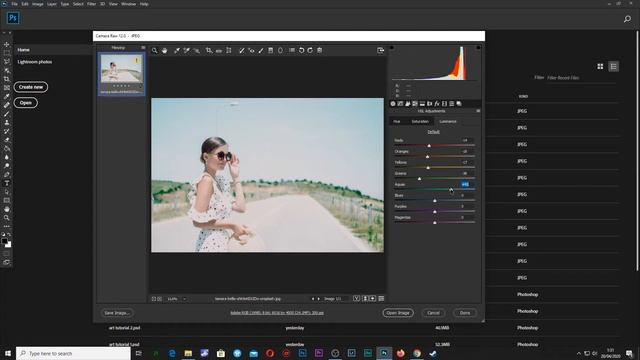Select the Camera Raw Crop tool
The image size is (640, 360).
209,51
